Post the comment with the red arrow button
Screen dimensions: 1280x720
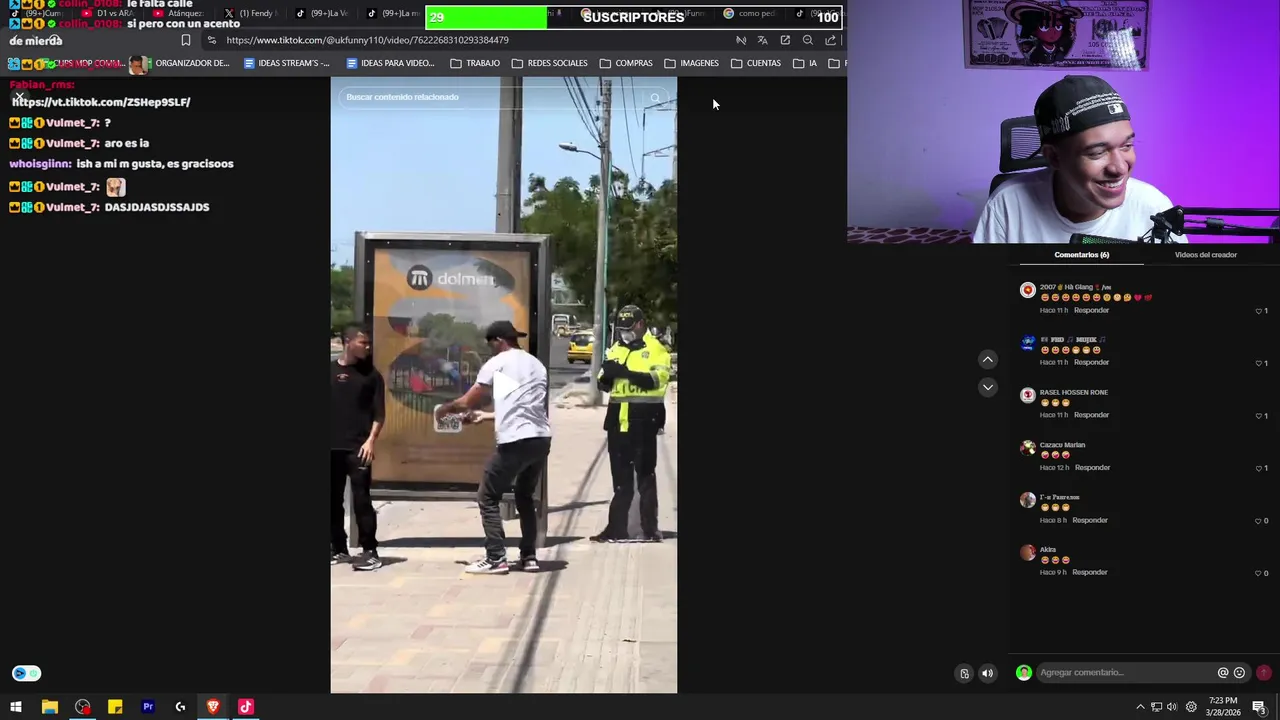pyautogui.click(x=1264, y=673)
